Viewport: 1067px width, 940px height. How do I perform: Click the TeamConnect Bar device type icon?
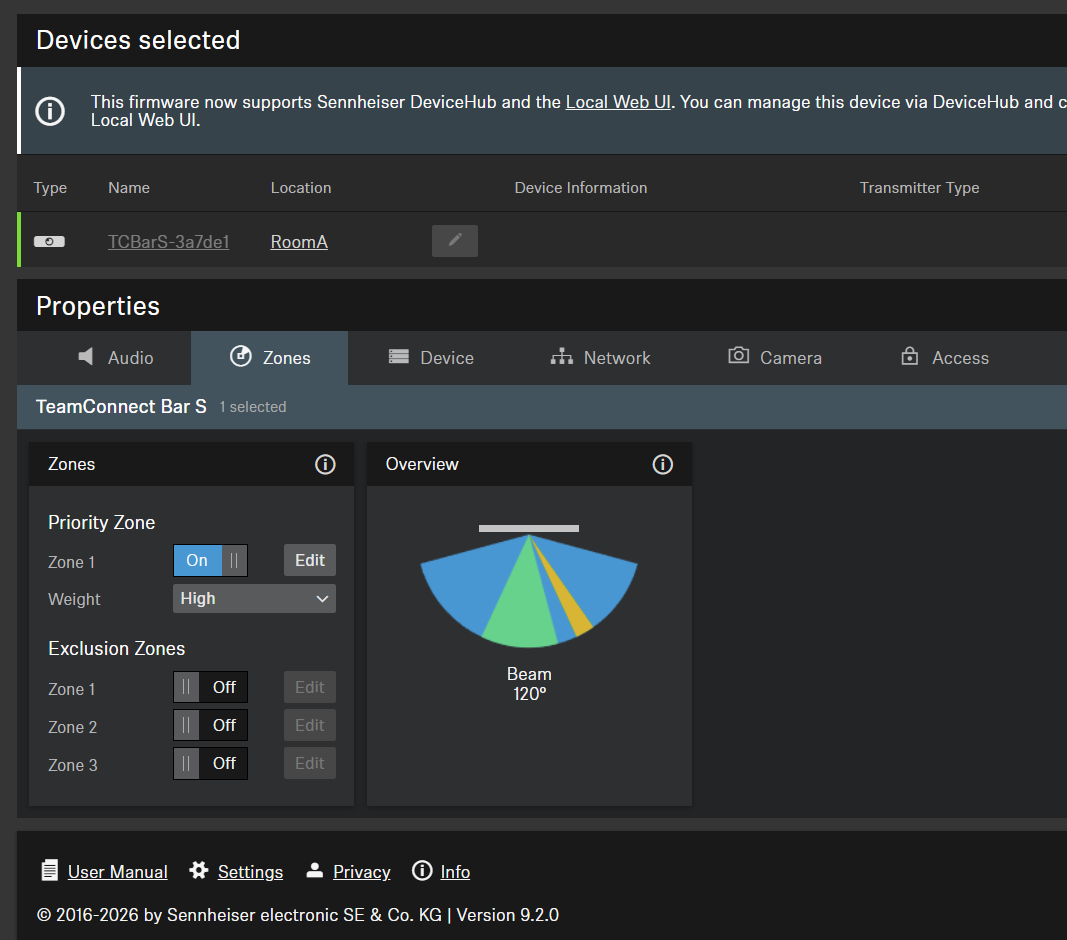click(49, 242)
